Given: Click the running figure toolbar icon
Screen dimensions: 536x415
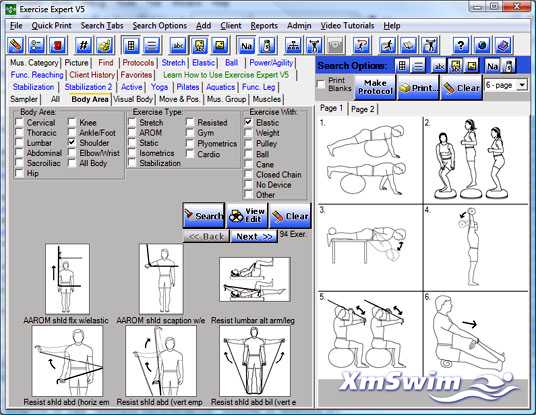Looking at the screenshot, I should [388, 45].
